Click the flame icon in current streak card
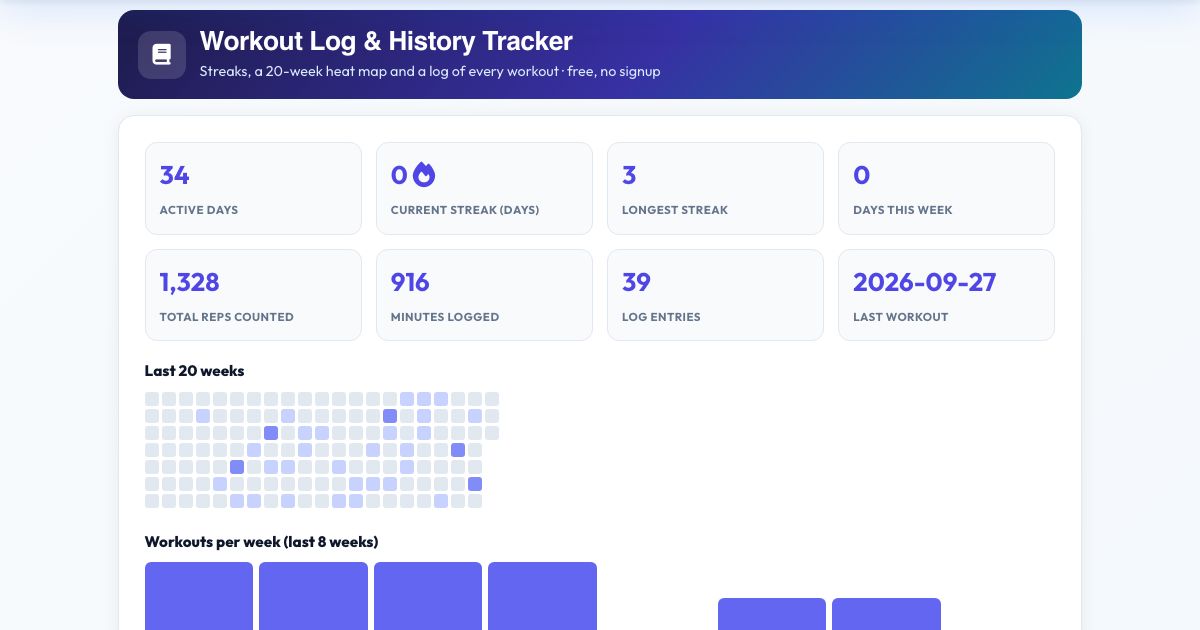The image size is (1200, 630). pyautogui.click(x=424, y=175)
